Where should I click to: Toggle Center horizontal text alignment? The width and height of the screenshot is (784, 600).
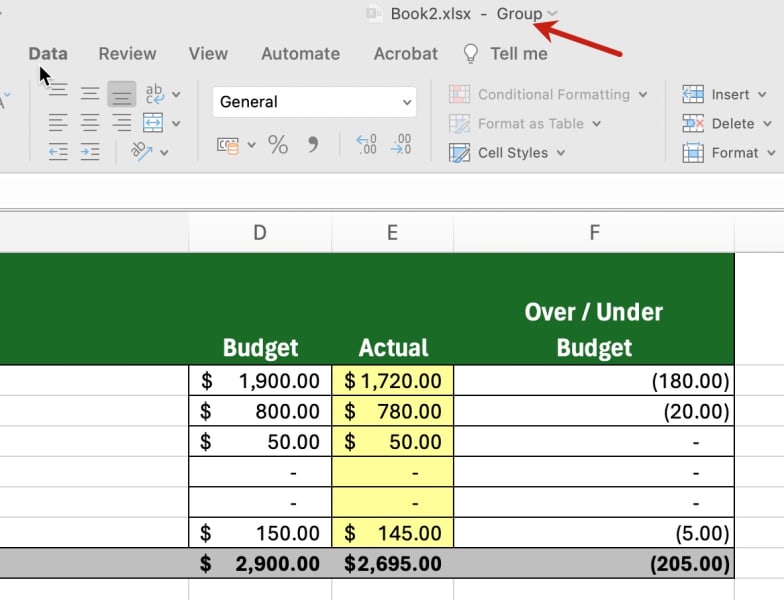click(90, 123)
